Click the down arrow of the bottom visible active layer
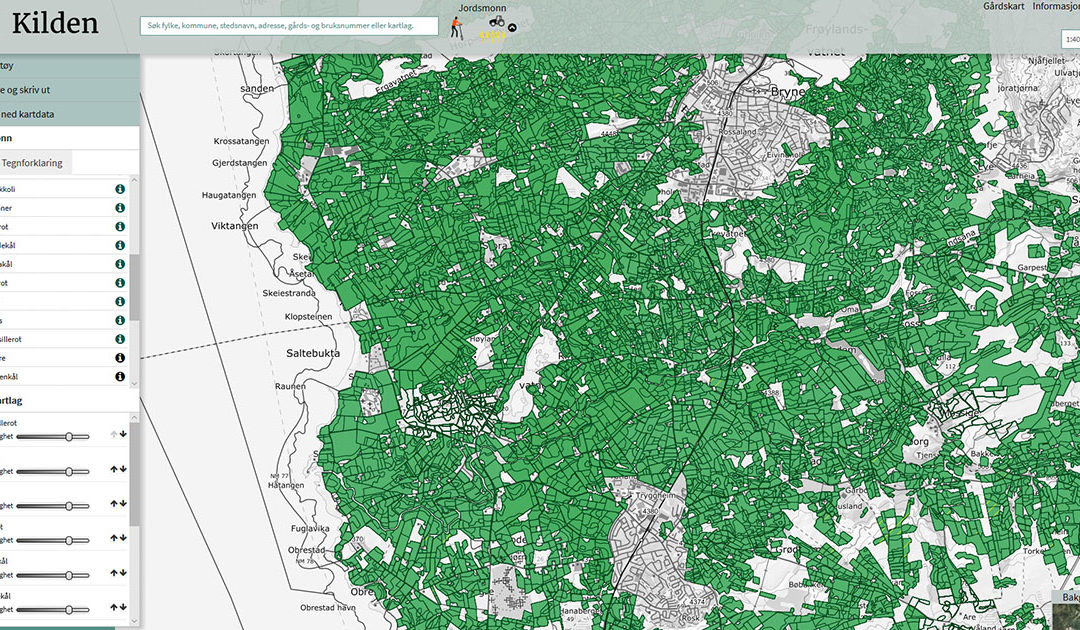1080x630 pixels. point(123,607)
